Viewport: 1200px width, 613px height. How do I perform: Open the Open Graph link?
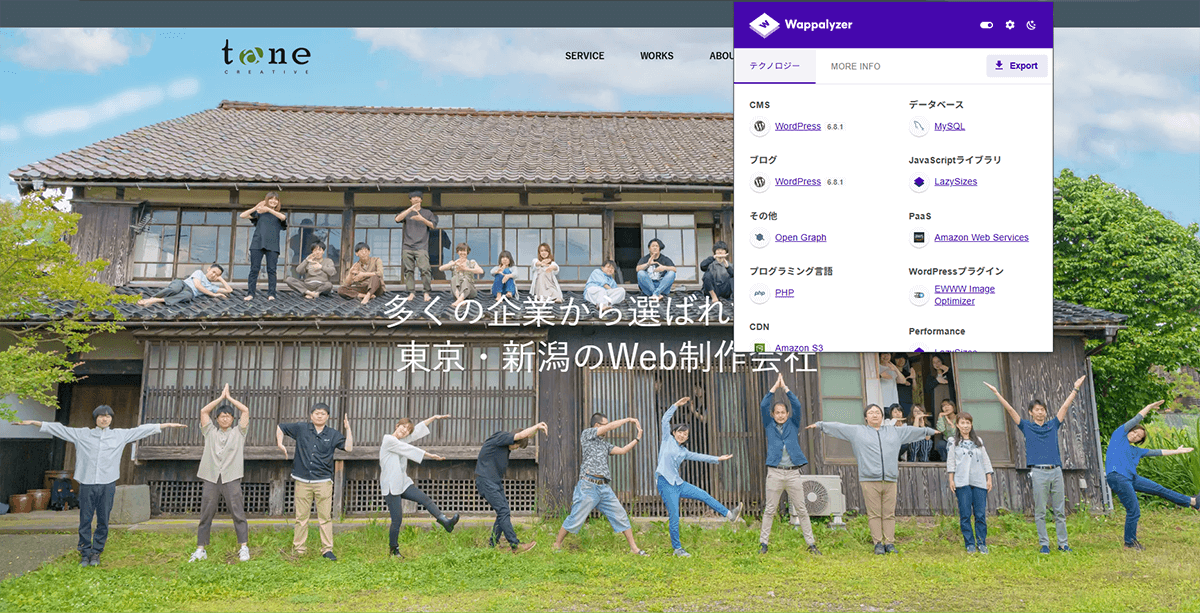[800, 238]
